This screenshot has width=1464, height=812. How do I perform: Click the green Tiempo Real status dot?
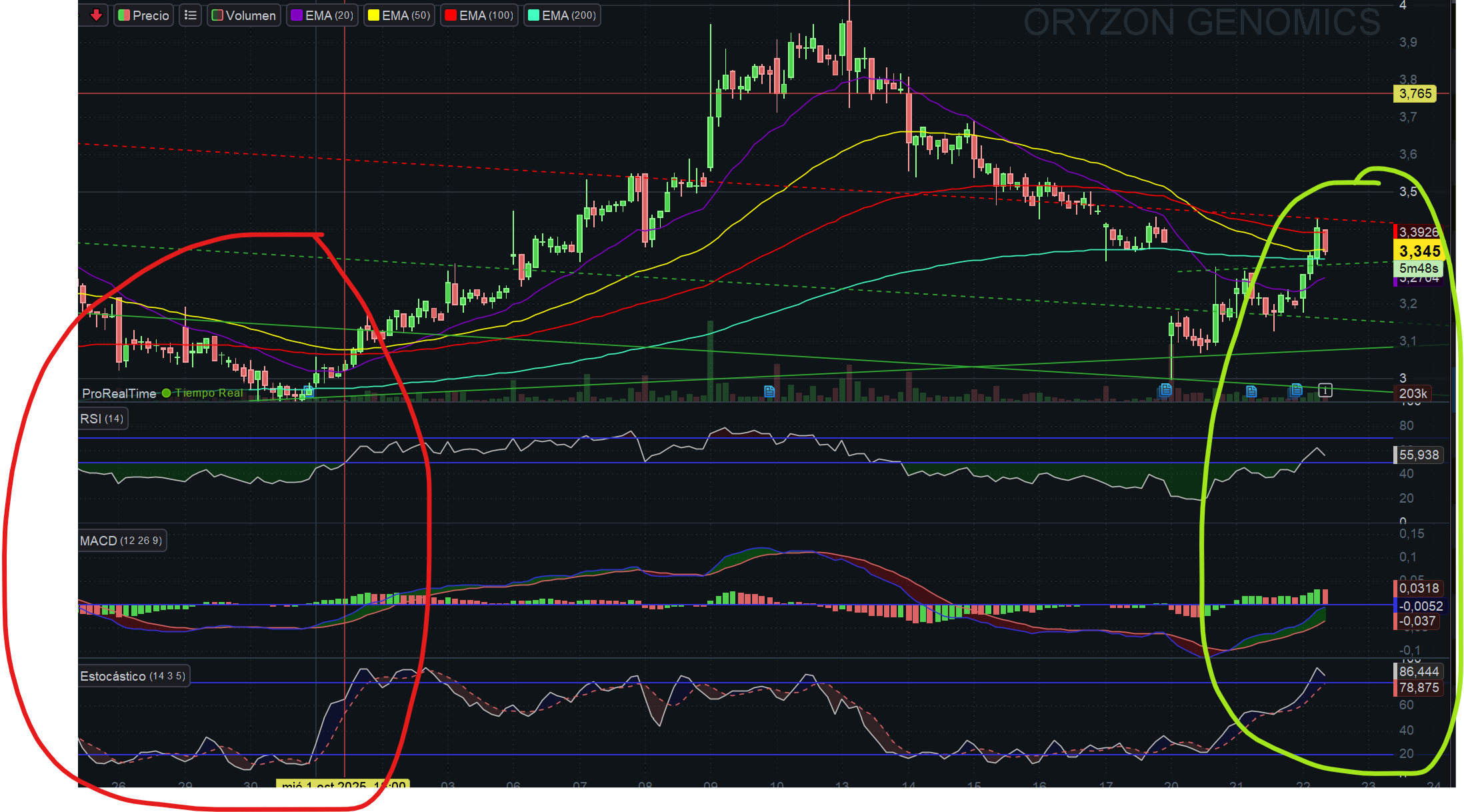click(167, 393)
